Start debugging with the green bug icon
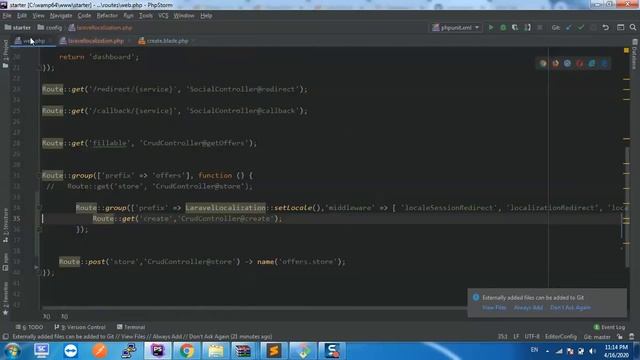The image size is (640, 360). [x=503, y=27]
